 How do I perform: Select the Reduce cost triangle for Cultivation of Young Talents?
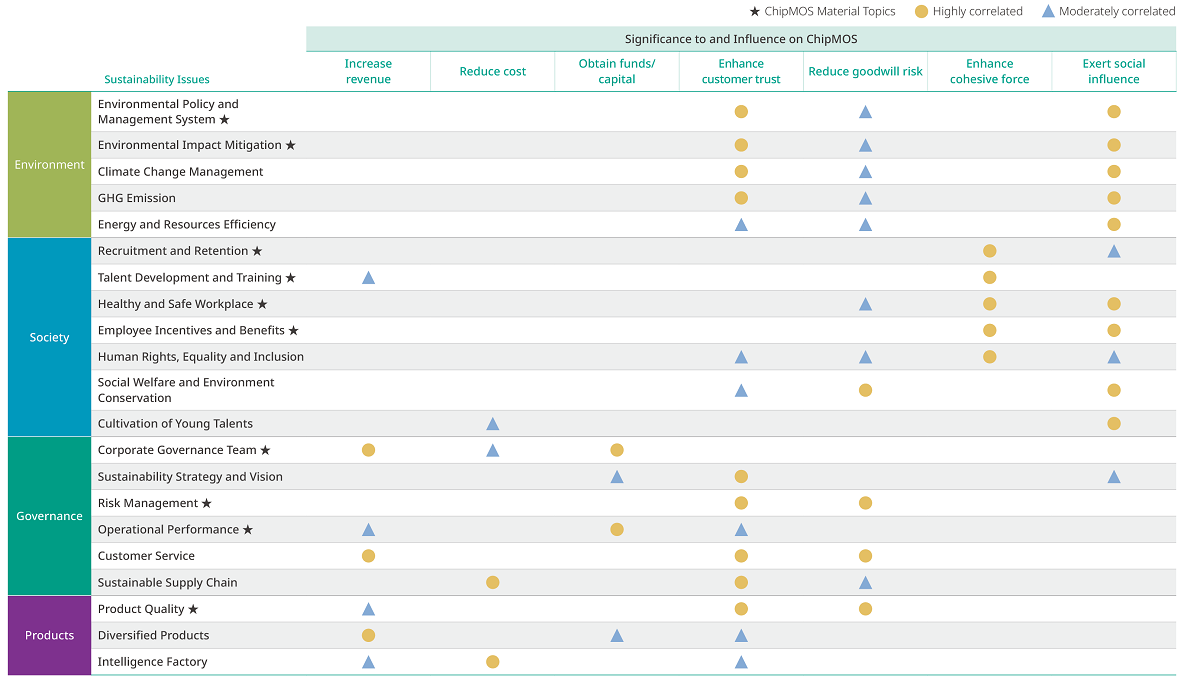(492, 423)
